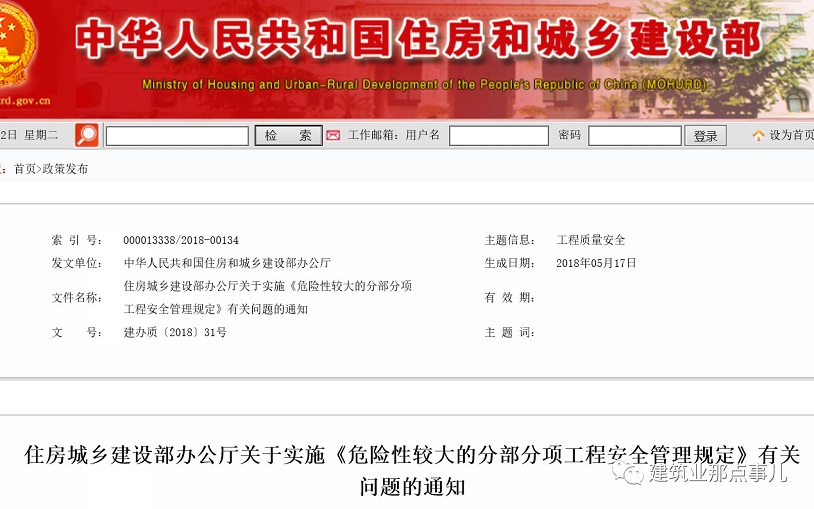814x509 pixels.
Task: Click the red mail envelope icon
Action: 333,136
